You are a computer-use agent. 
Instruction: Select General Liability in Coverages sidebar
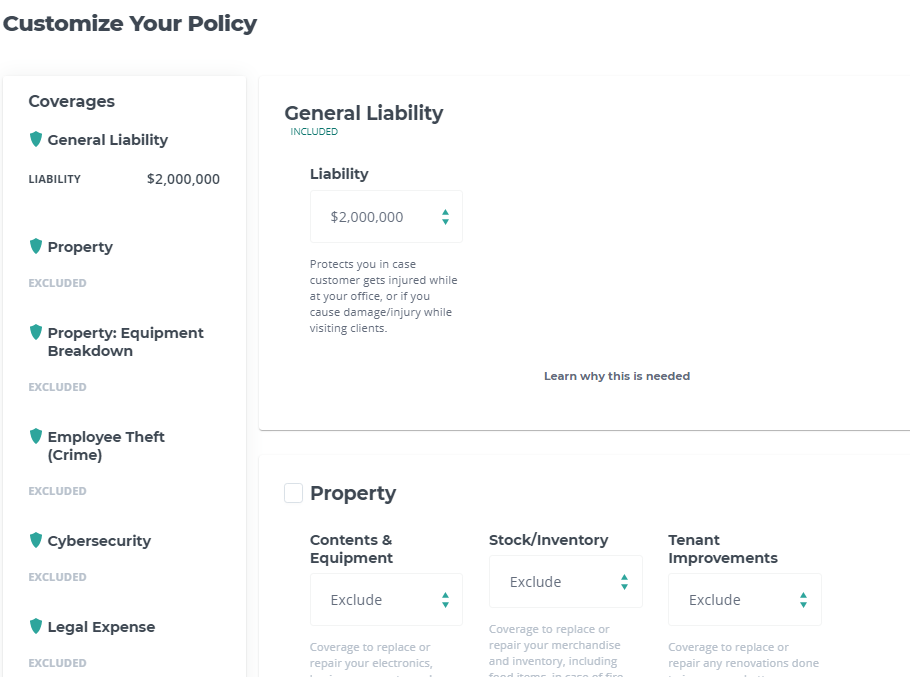click(x=108, y=140)
